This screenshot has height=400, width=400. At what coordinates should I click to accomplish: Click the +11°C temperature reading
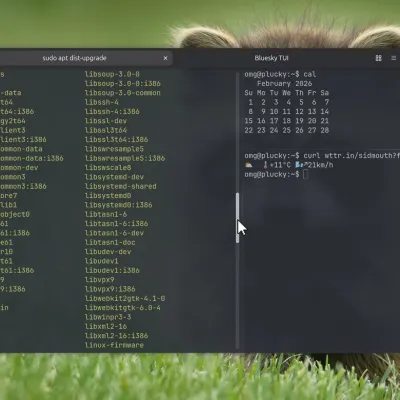[280, 165]
